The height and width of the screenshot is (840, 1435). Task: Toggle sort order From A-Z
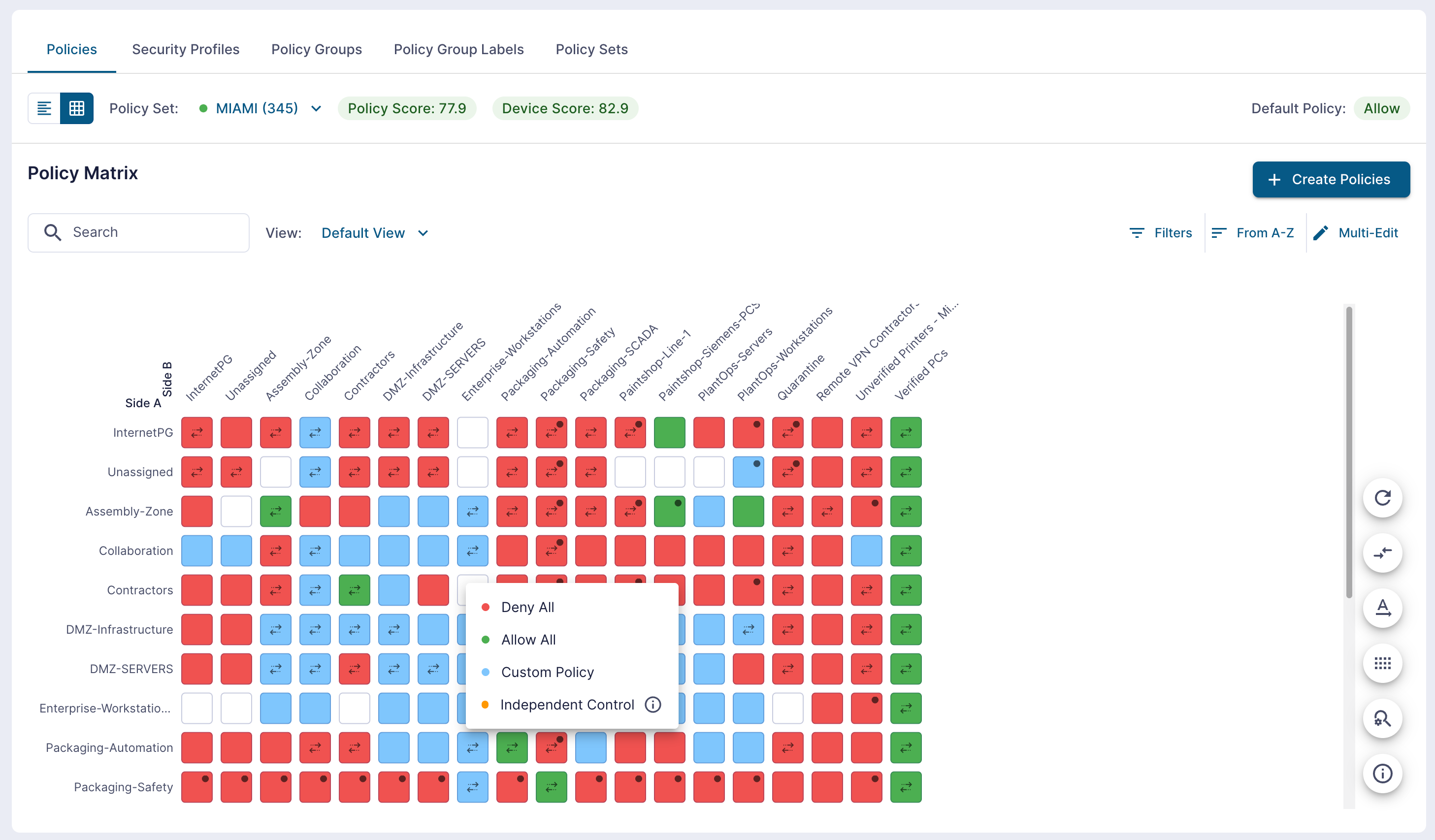pyautogui.click(x=1252, y=233)
